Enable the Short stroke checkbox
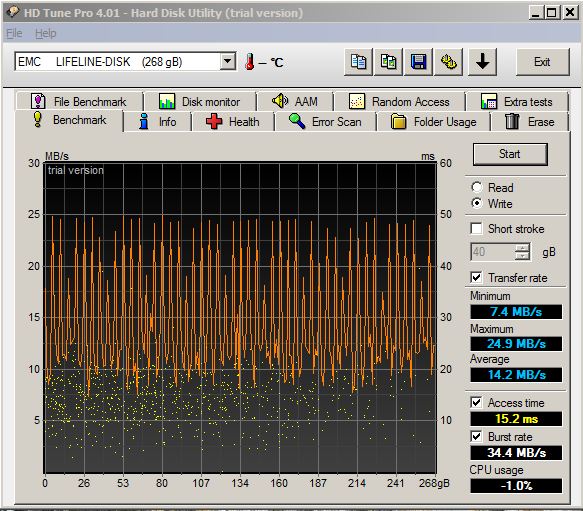The height and width of the screenshot is (511, 583). (x=476, y=228)
